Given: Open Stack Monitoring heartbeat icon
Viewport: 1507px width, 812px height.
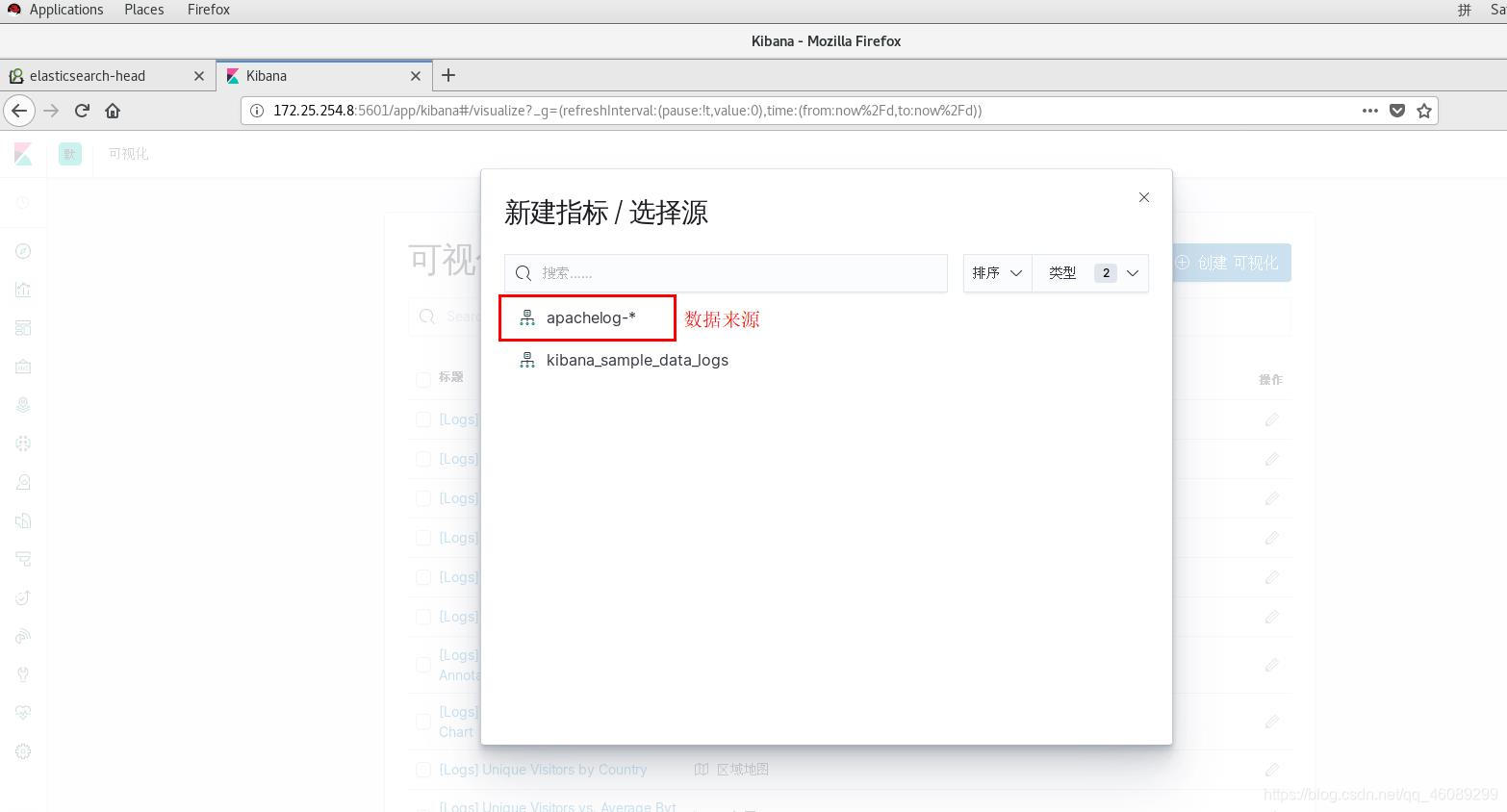Looking at the screenshot, I should [23, 713].
